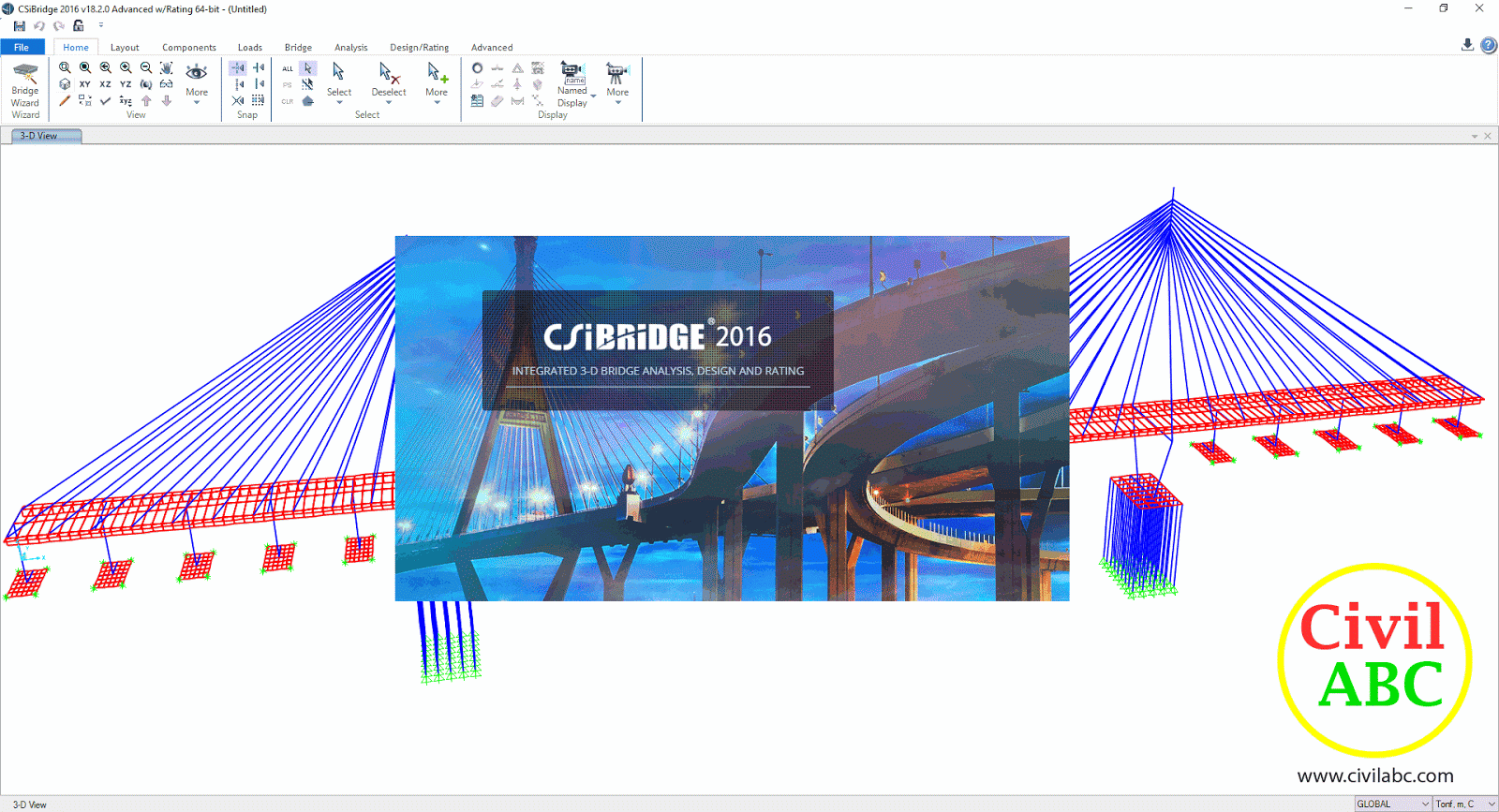
Task: Show undeformed shape circle icon
Action: coord(478,68)
